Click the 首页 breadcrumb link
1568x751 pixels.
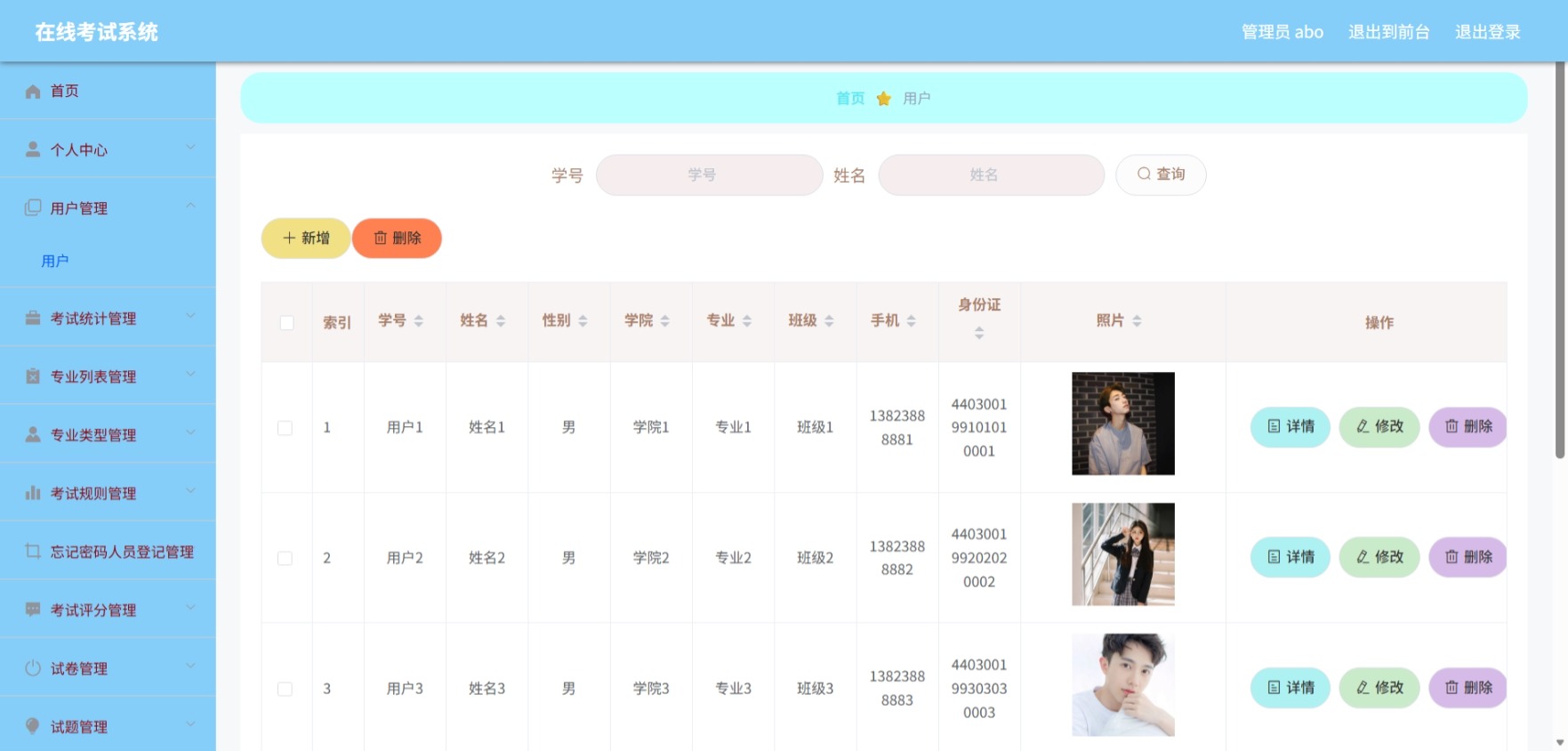(850, 99)
